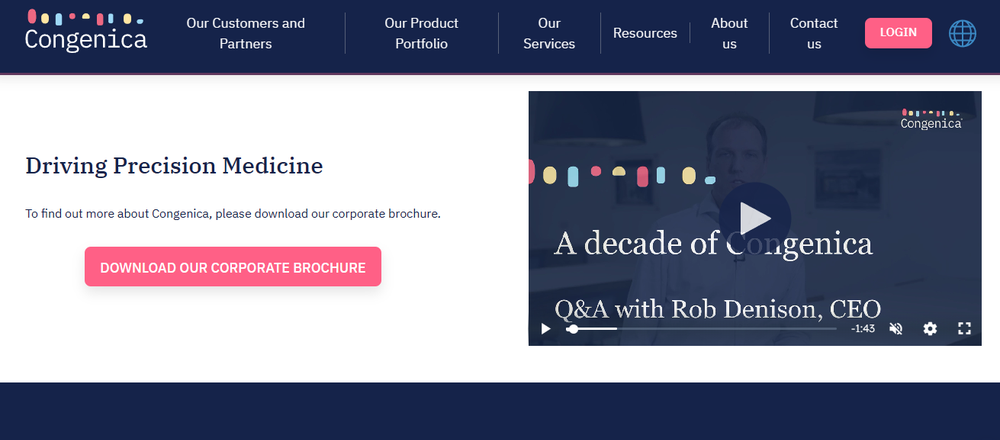Expand the Our Services menu
Screen dimensions: 1000x440
pyautogui.click(x=549, y=33)
